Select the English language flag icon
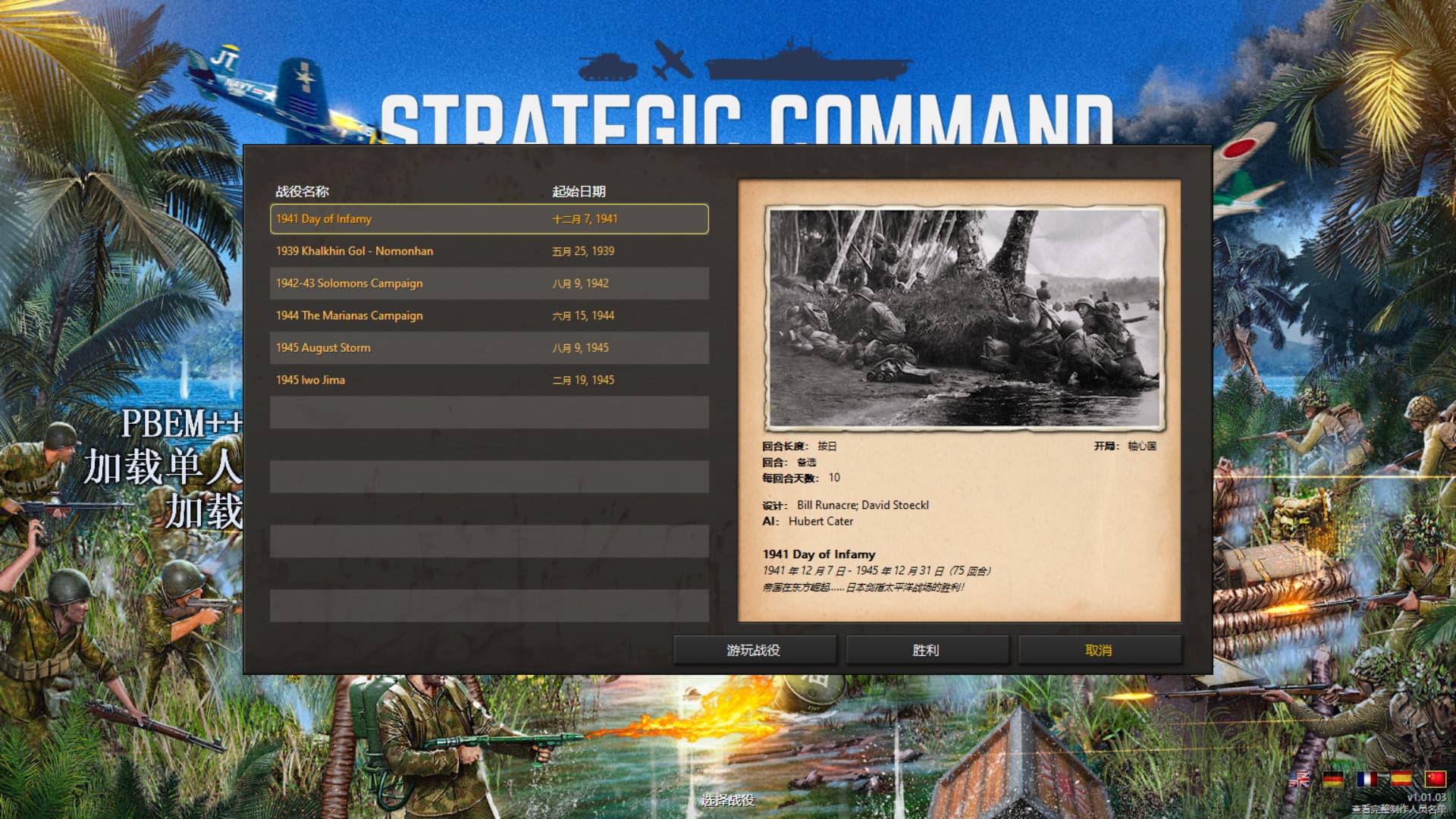The width and height of the screenshot is (1456, 819). coord(1298,779)
